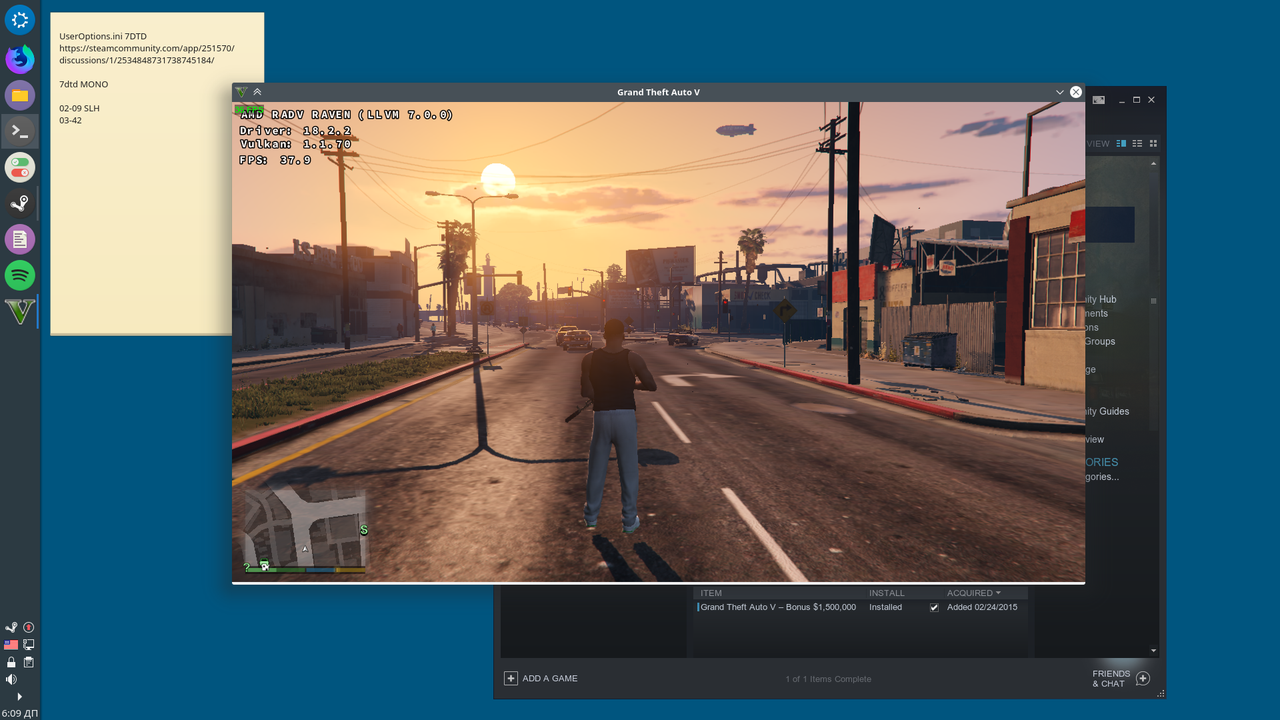Image resolution: width=1280 pixels, height=720 pixels.
Task: Close the Steam window
Action: click(x=1151, y=100)
